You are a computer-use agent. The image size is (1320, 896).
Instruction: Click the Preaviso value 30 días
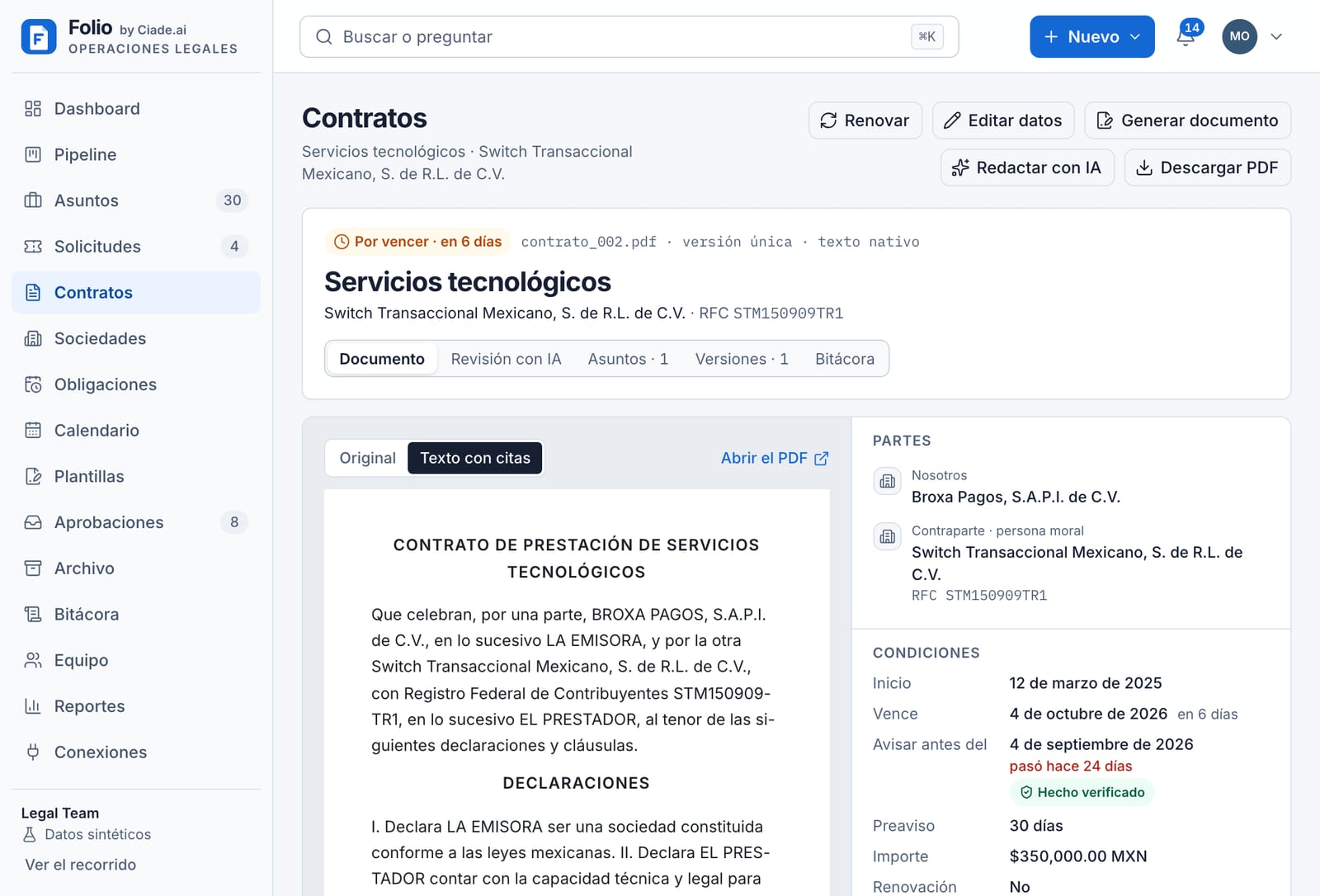pyautogui.click(x=1036, y=826)
